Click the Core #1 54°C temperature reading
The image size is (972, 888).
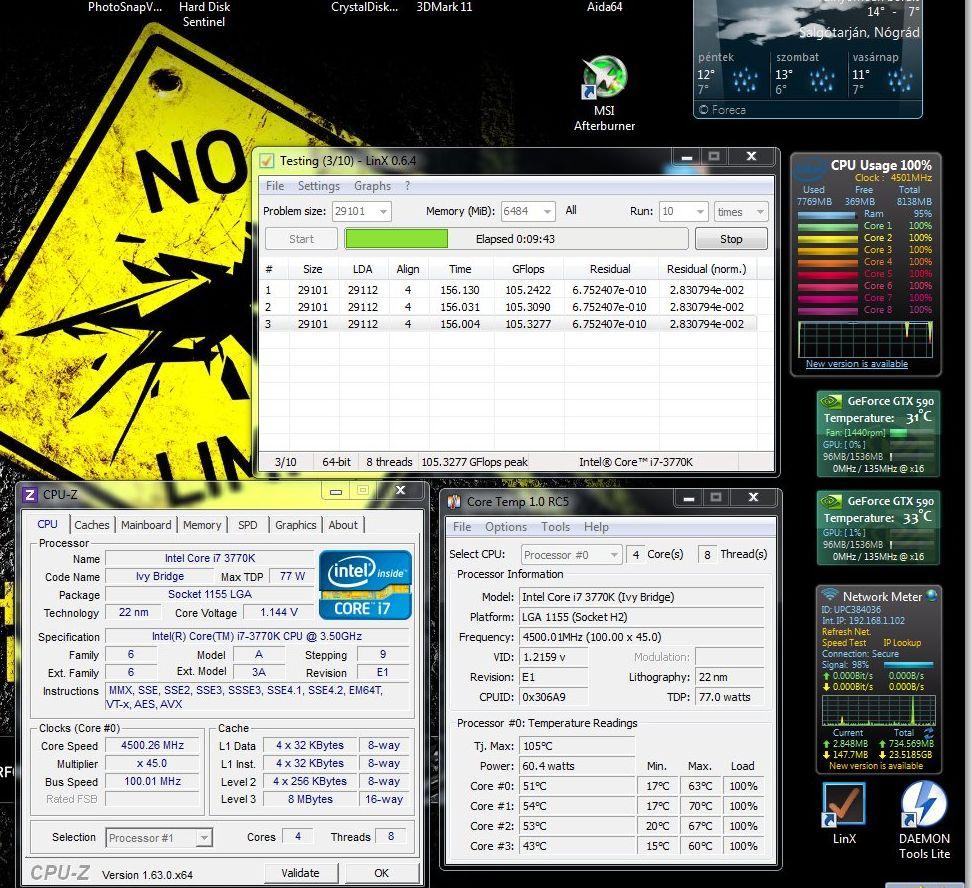(x=576, y=806)
